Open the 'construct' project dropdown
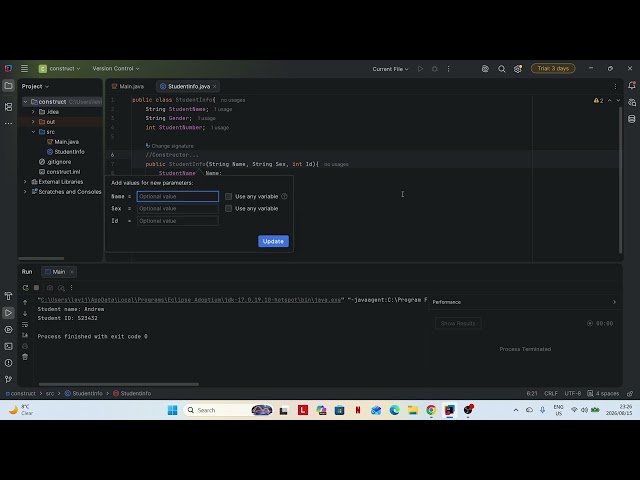Viewport: 640px width, 480px height. (x=60, y=69)
